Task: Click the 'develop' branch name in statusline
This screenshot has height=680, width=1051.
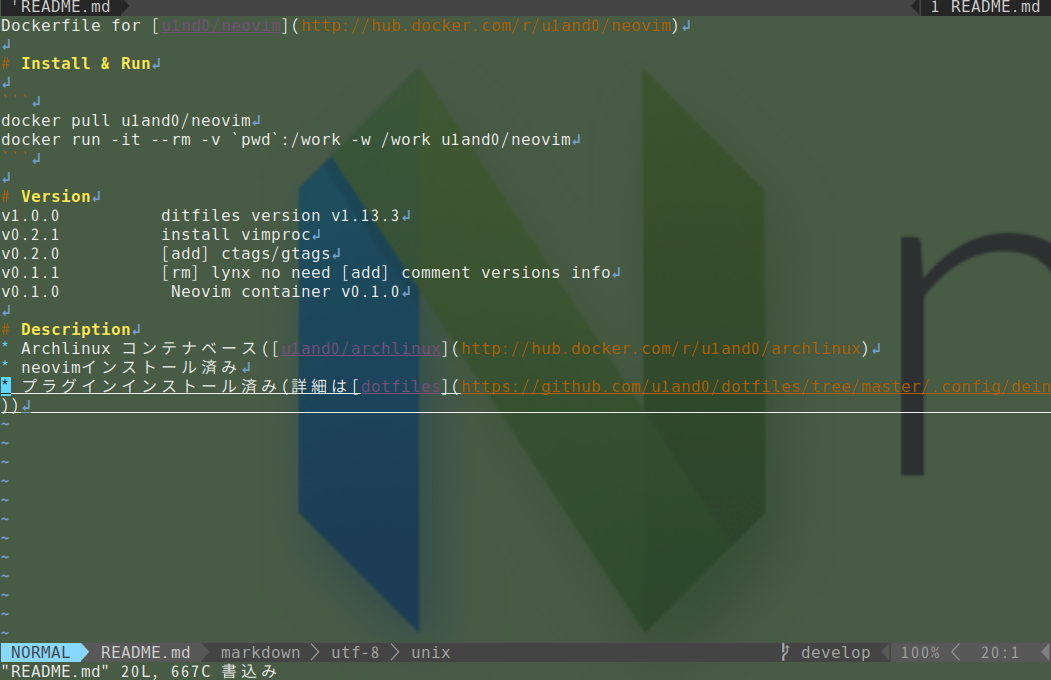Action: pos(836,653)
